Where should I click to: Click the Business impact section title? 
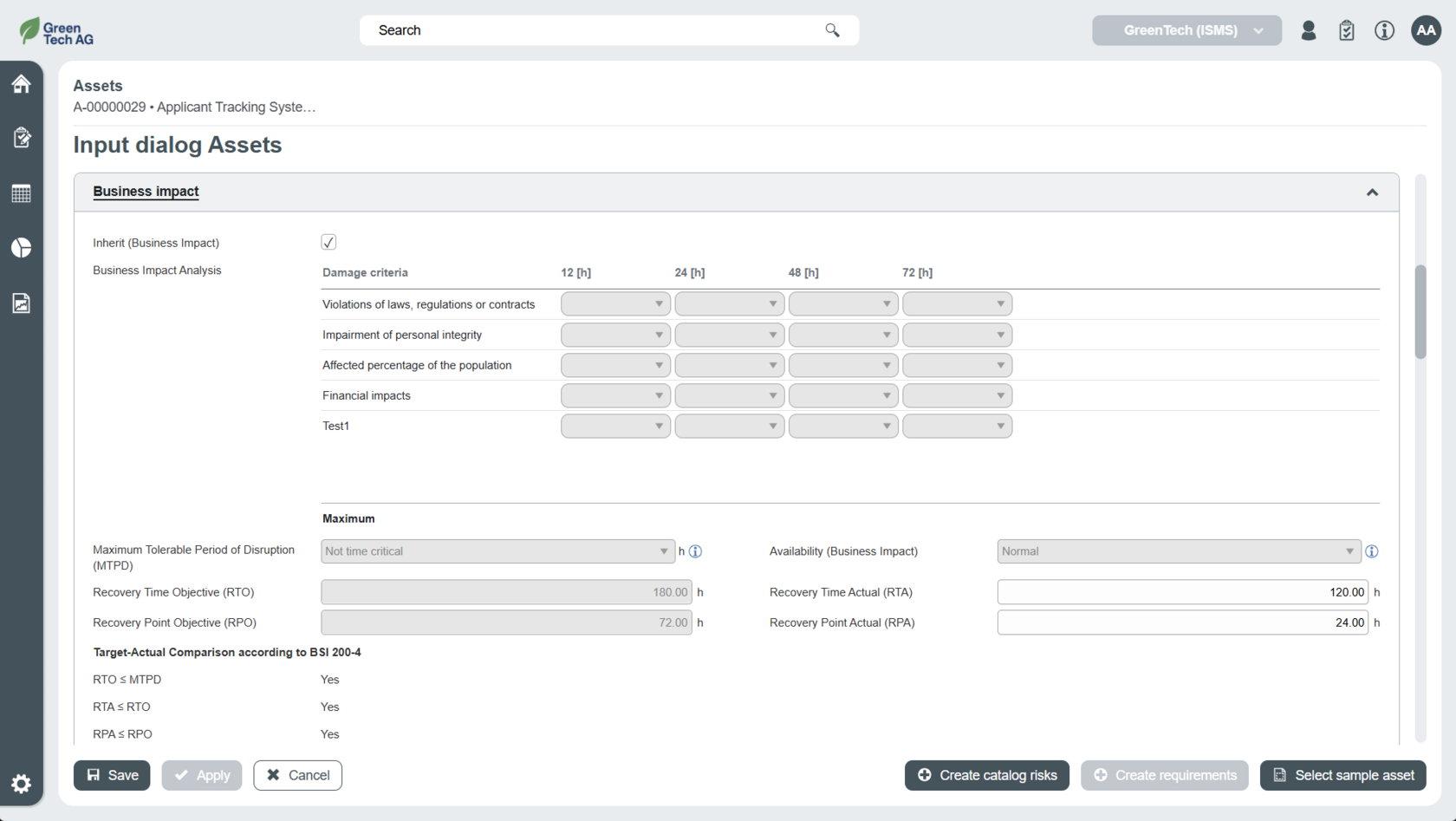tap(146, 192)
